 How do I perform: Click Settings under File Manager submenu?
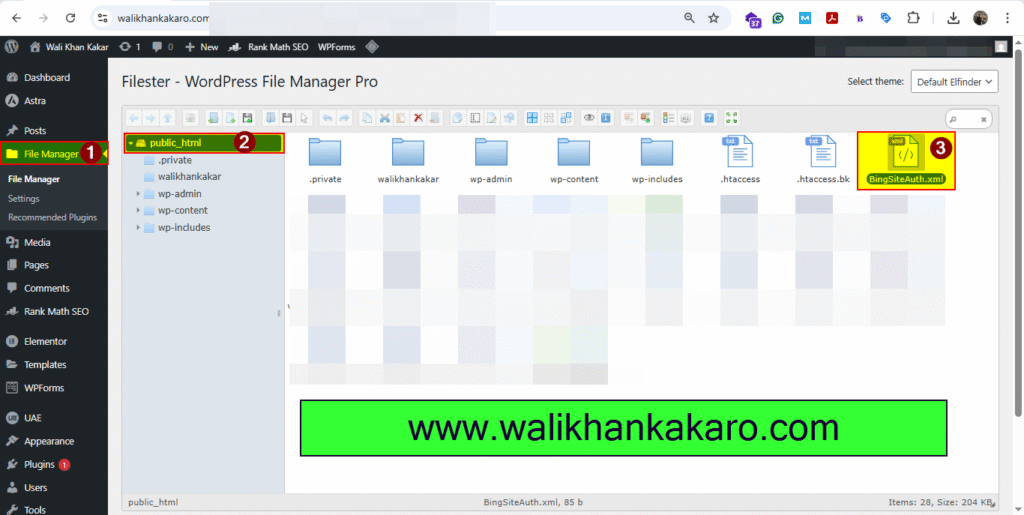(24, 198)
